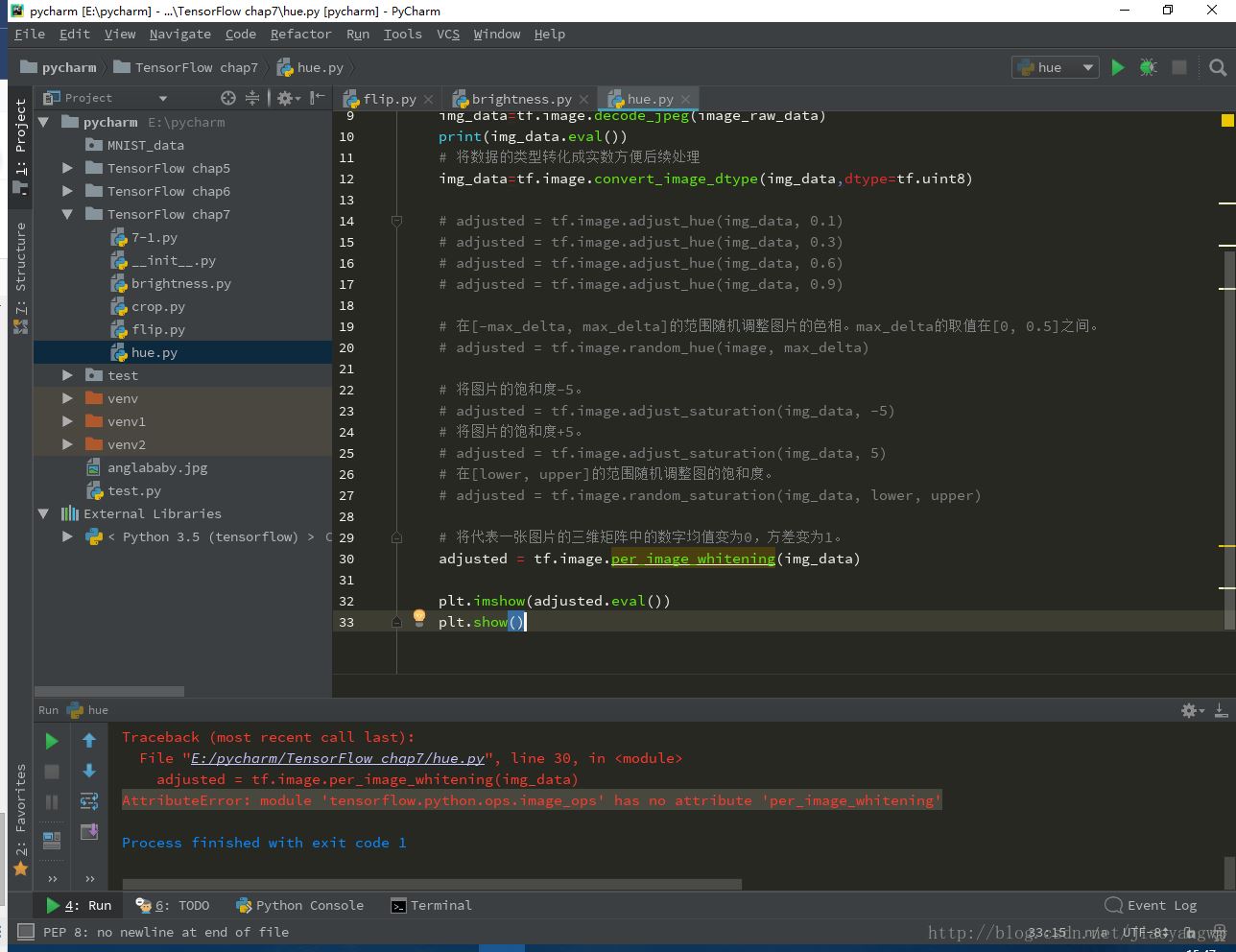
Task: Open Search Everywhere magnifier icon
Action: point(1218,67)
